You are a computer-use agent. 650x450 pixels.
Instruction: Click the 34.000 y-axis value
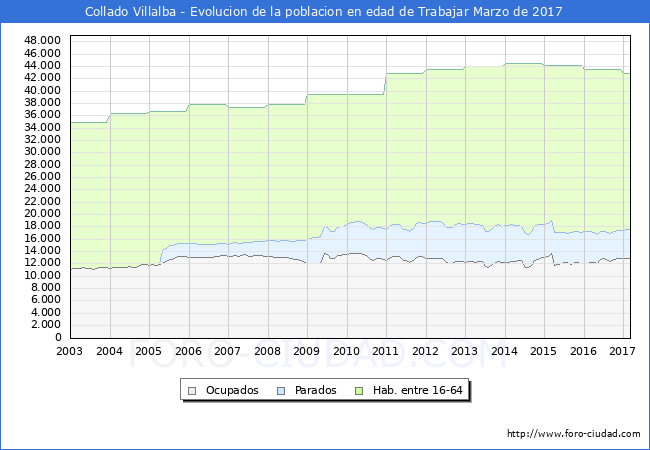(x=43, y=127)
